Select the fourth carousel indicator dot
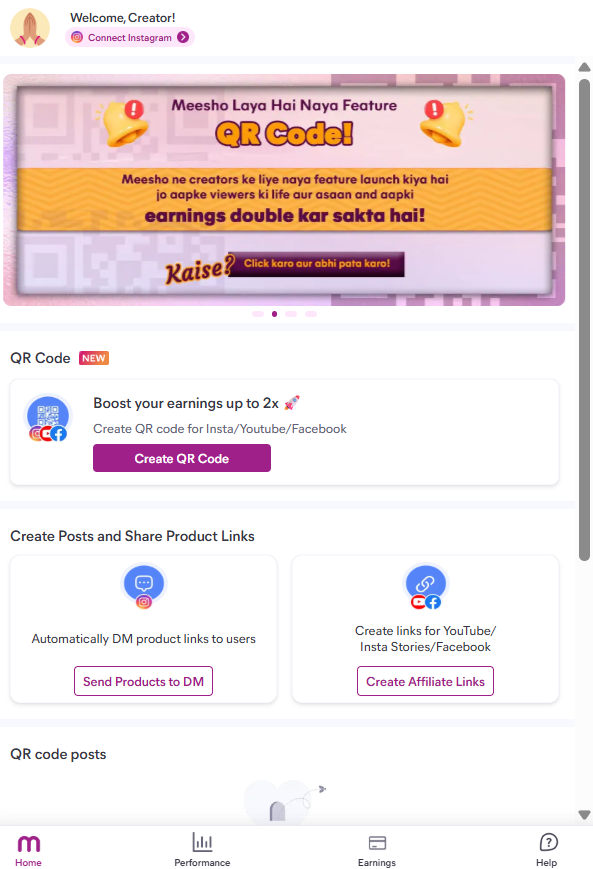The height and width of the screenshot is (869, 593). click(311, 314)
